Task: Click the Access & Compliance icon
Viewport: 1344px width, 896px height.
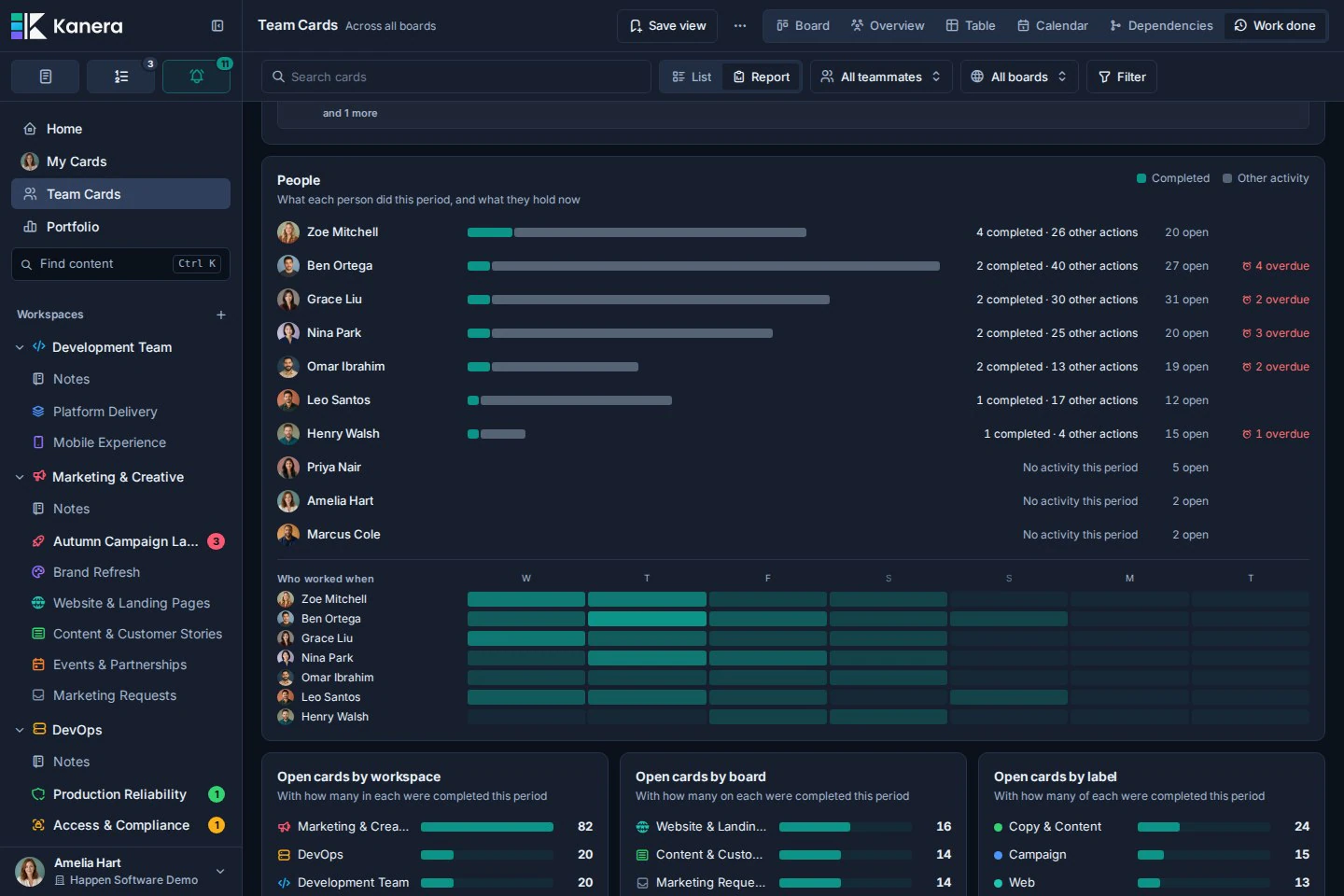Action: pos(38,825)
